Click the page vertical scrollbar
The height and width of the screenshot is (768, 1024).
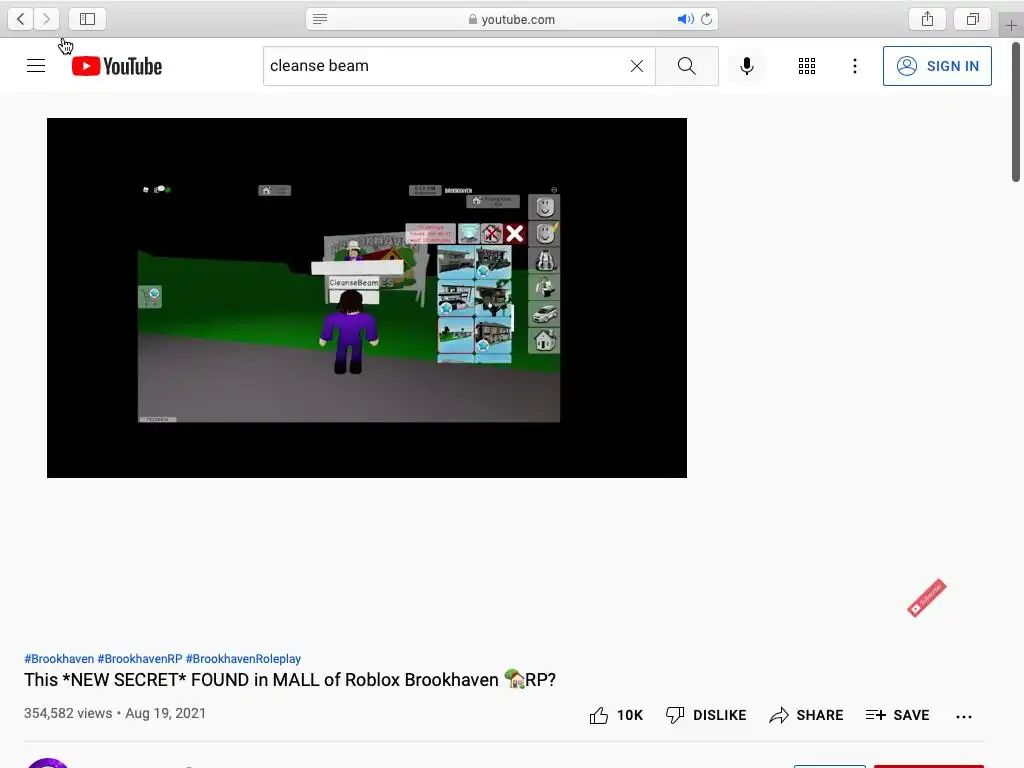pyautogui.click(x=1016, y=111)
